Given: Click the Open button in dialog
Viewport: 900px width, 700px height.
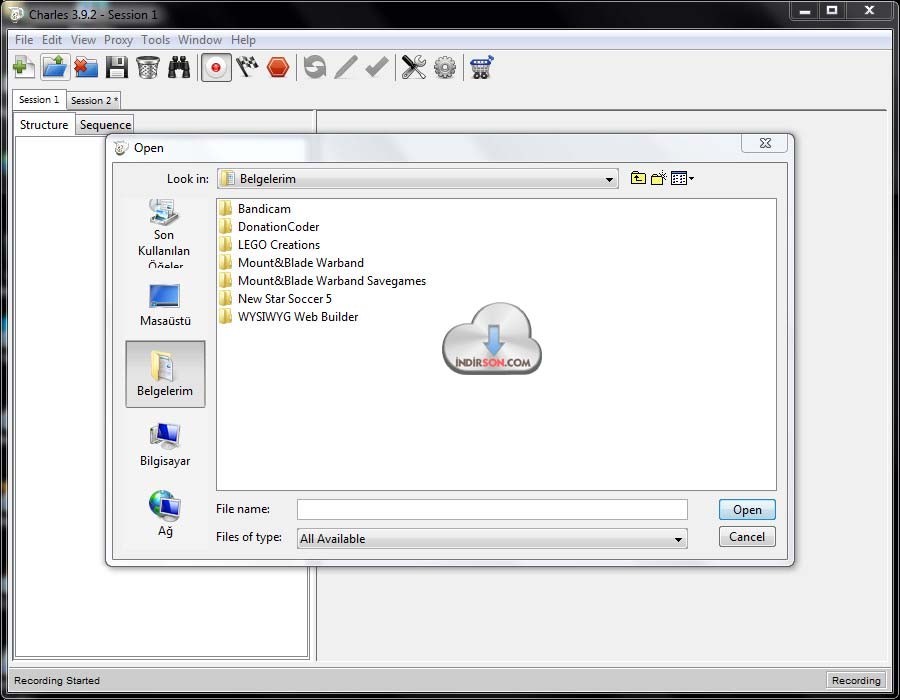Looking at the screenshot, I should point(747,510).
